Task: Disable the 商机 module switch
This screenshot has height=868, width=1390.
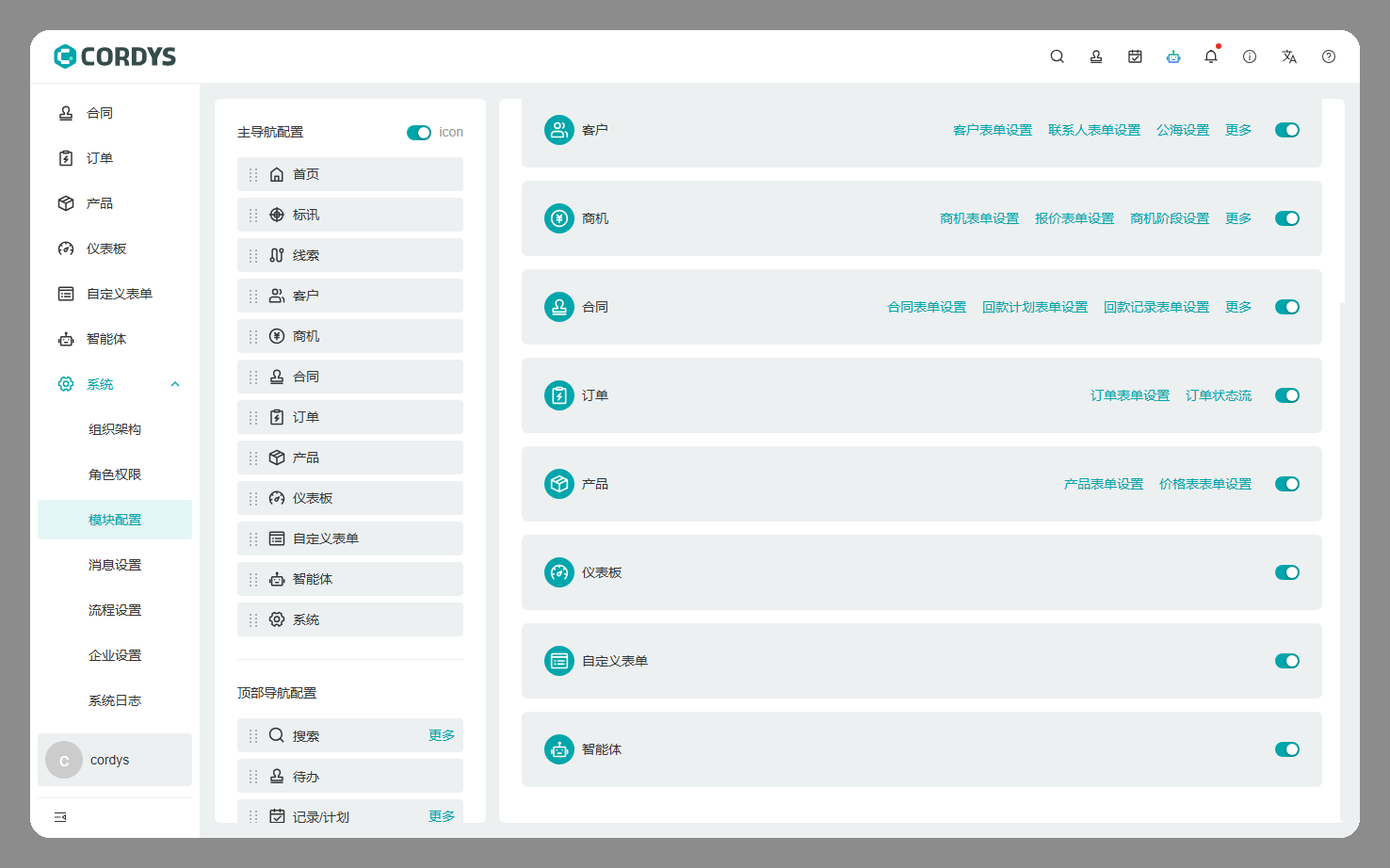Action: (x=1287, y=218)
